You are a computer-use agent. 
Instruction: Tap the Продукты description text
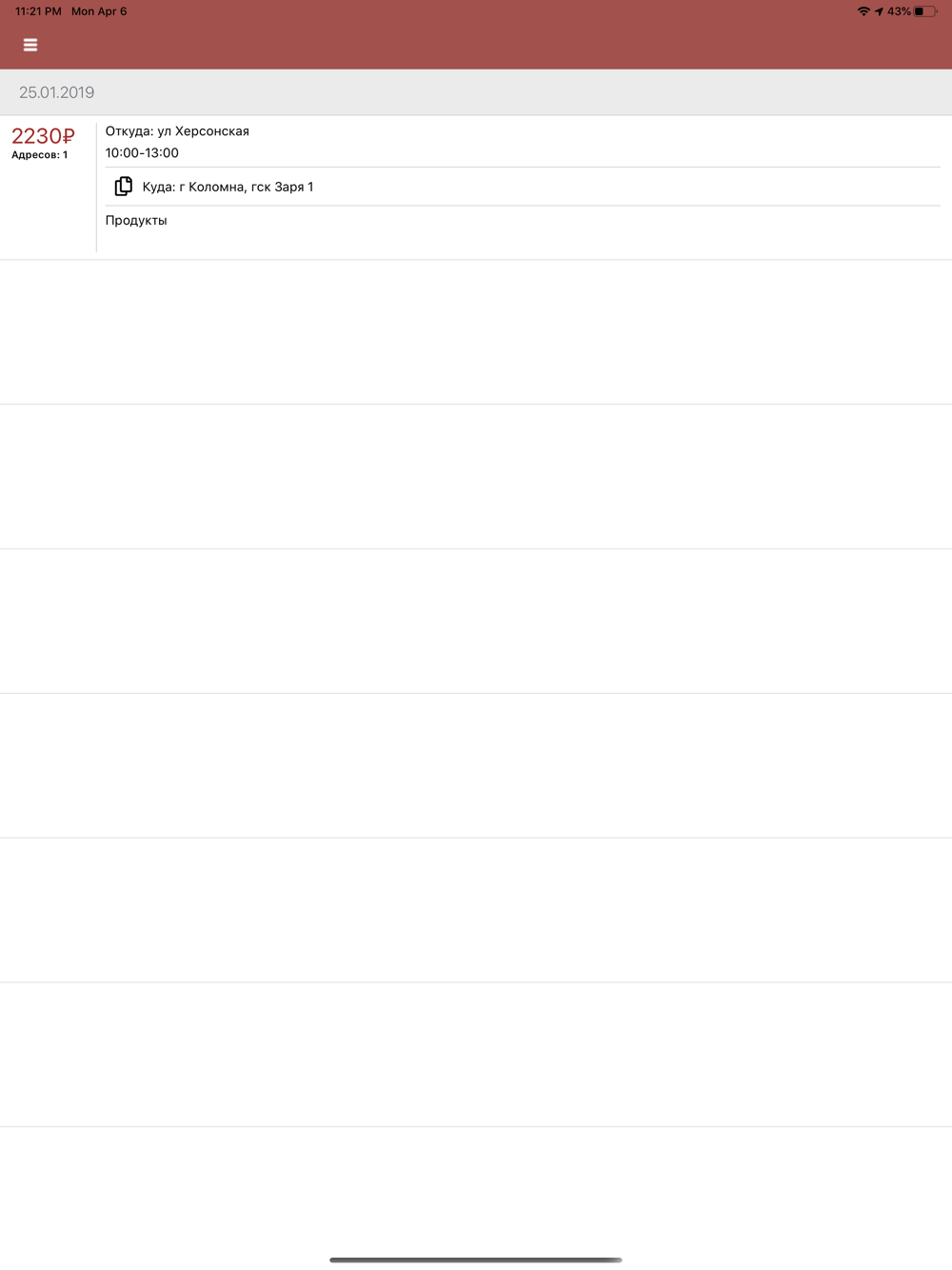pos(136,220)
